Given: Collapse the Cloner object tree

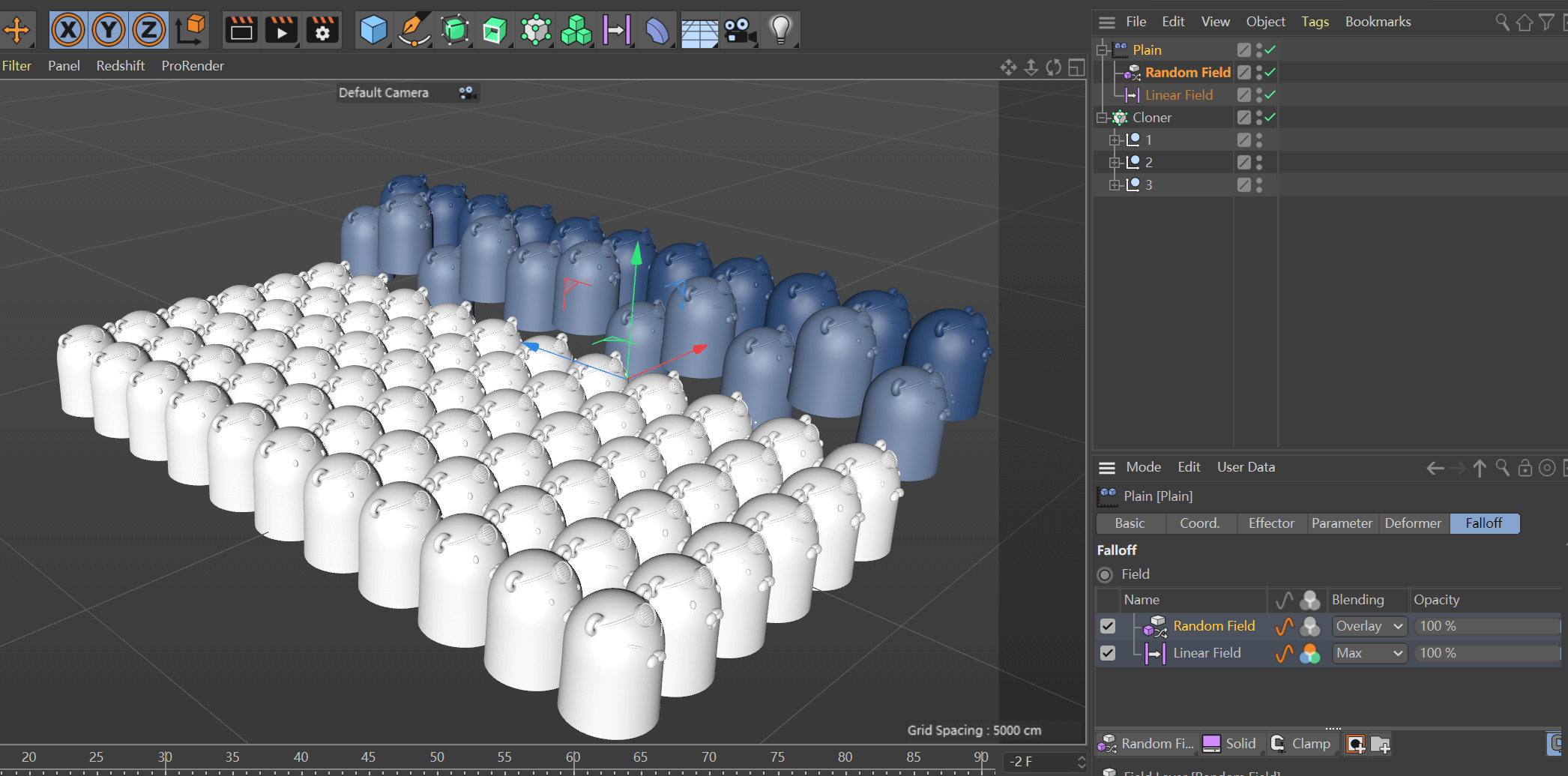Looking at the screenshot, I should 1102,118.
